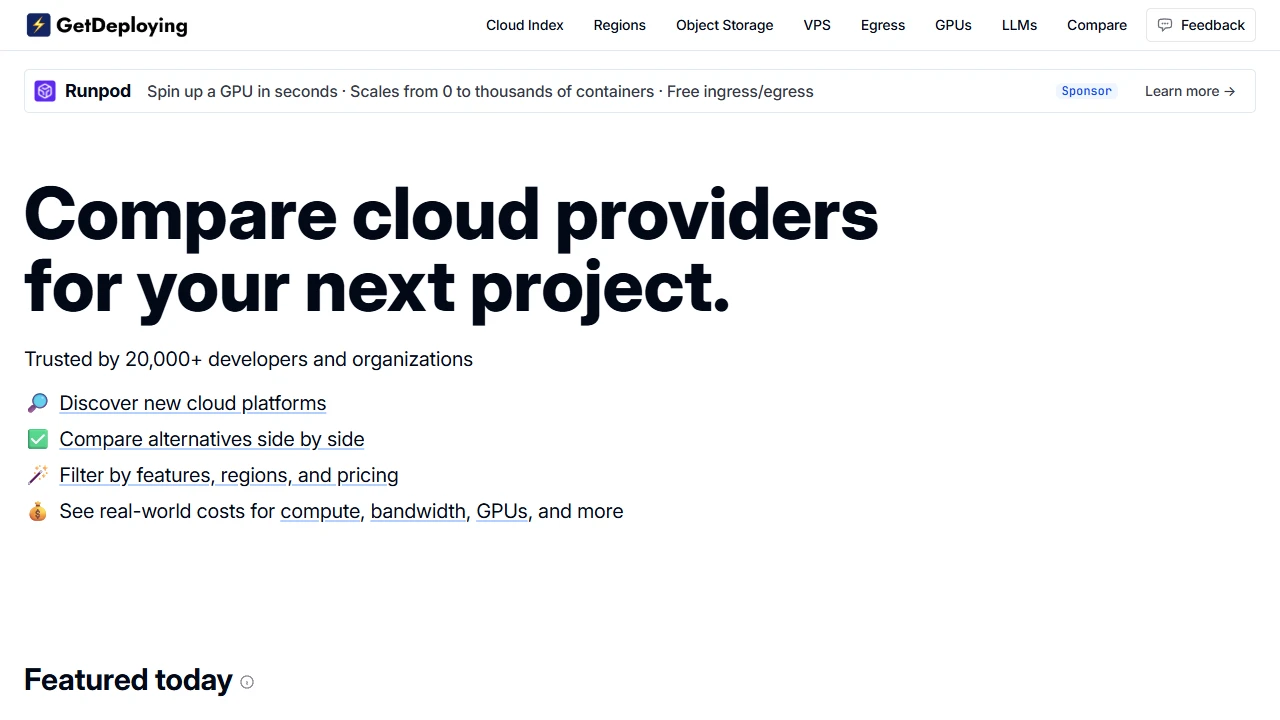Click the info icon next to Featured today
1280x720 pixels.
[246, 681]
